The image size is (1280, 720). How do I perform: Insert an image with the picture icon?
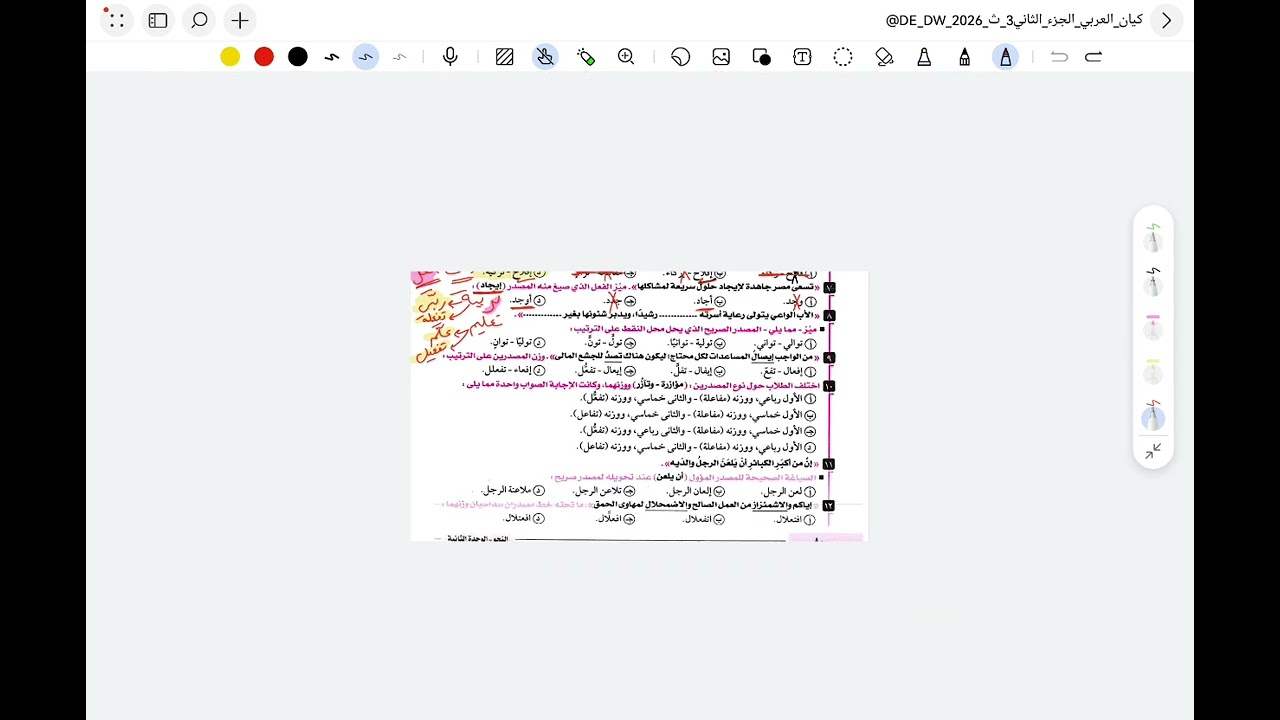pos(721,57)
